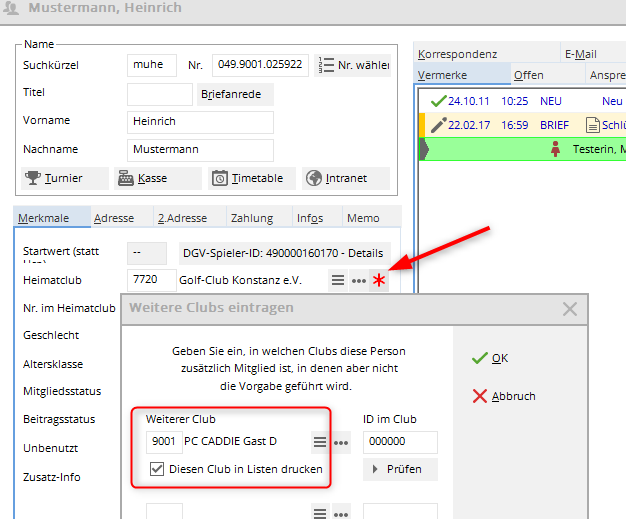Screen dimensions: 626x519
Task: Open list icon in the second empty club row
Action: [320, 512]
